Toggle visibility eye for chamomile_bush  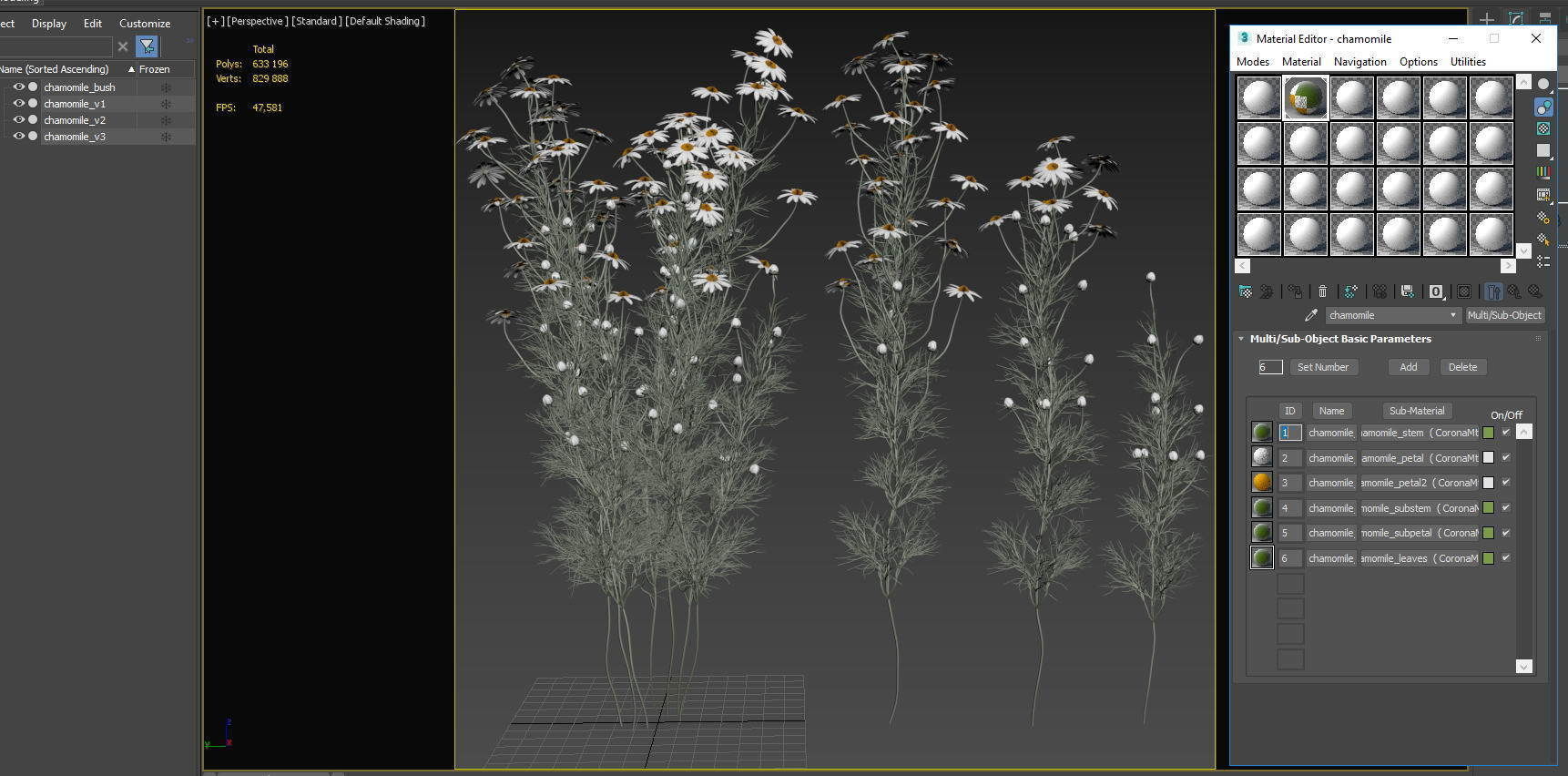(18, 87)
